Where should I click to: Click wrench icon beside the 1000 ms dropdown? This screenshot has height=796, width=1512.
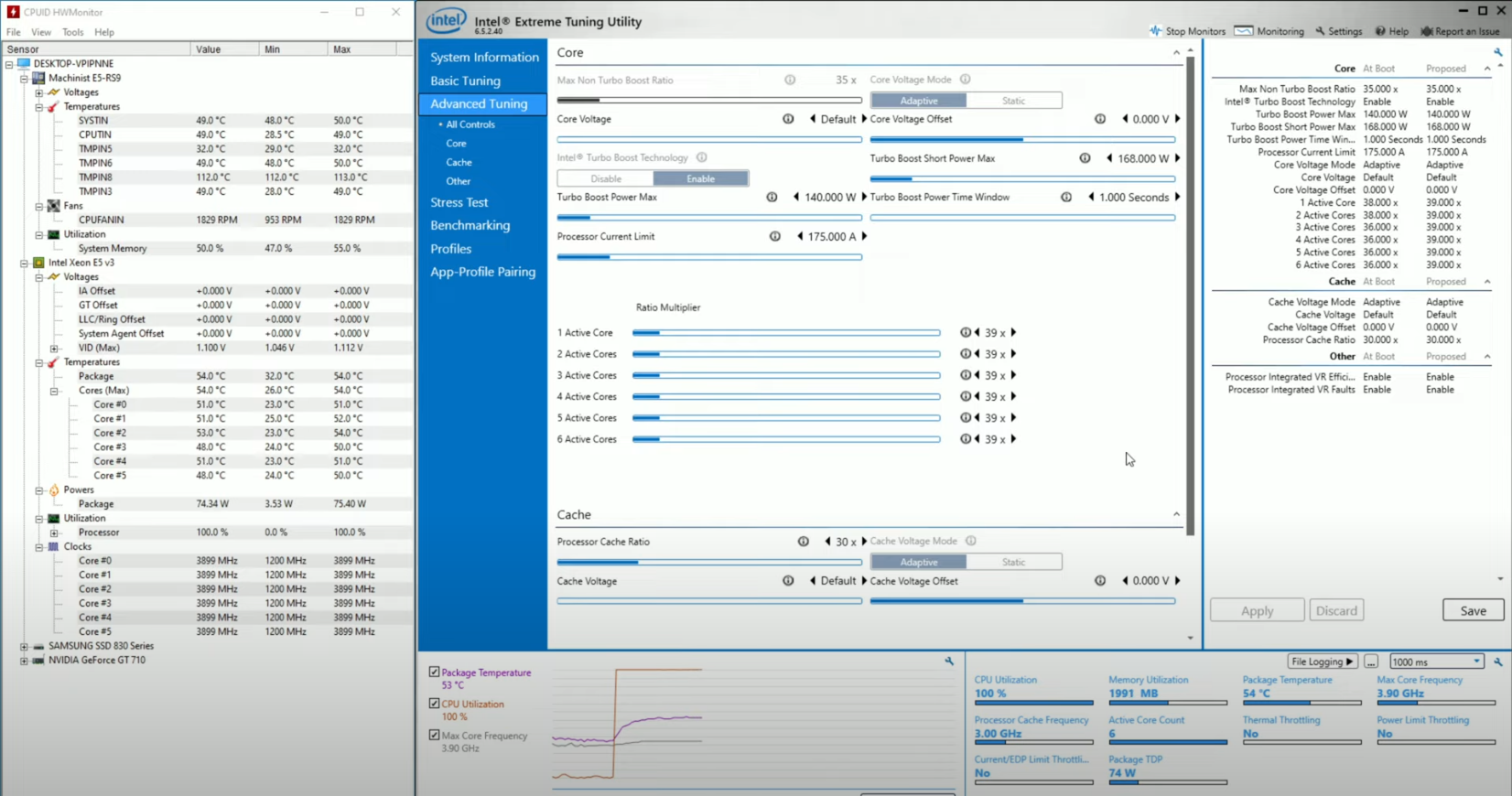tap(1498, 662)
